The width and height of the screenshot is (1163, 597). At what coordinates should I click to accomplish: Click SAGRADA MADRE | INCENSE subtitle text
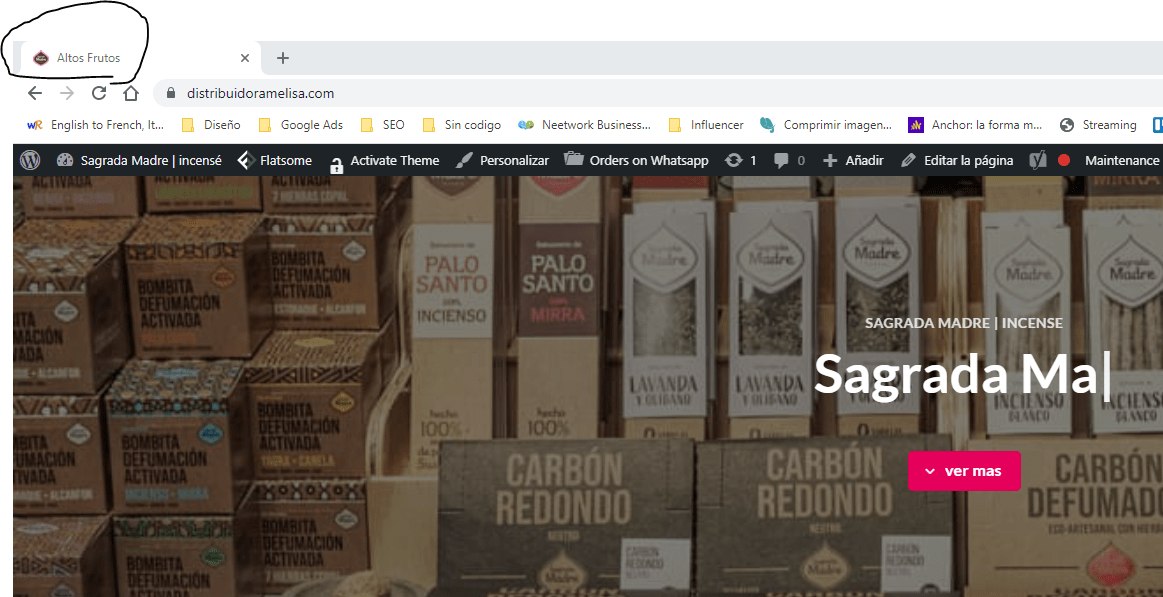coord(963,323)
